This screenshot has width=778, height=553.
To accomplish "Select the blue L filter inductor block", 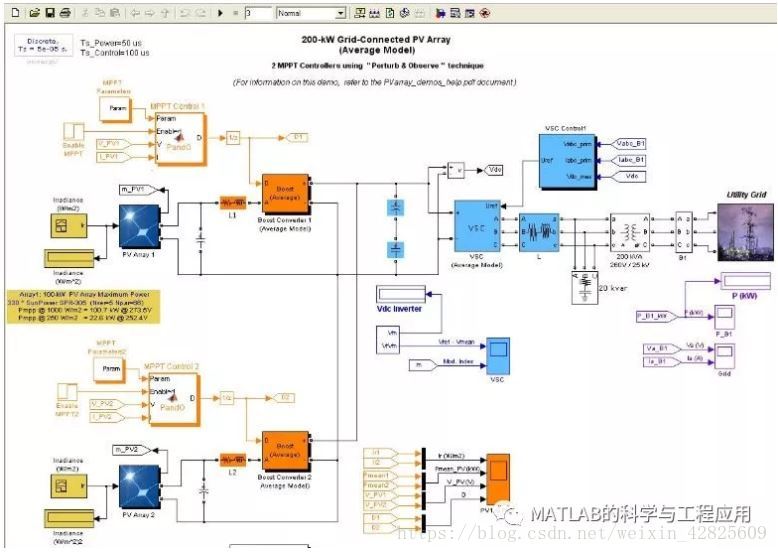I will [x=539, y=232].
